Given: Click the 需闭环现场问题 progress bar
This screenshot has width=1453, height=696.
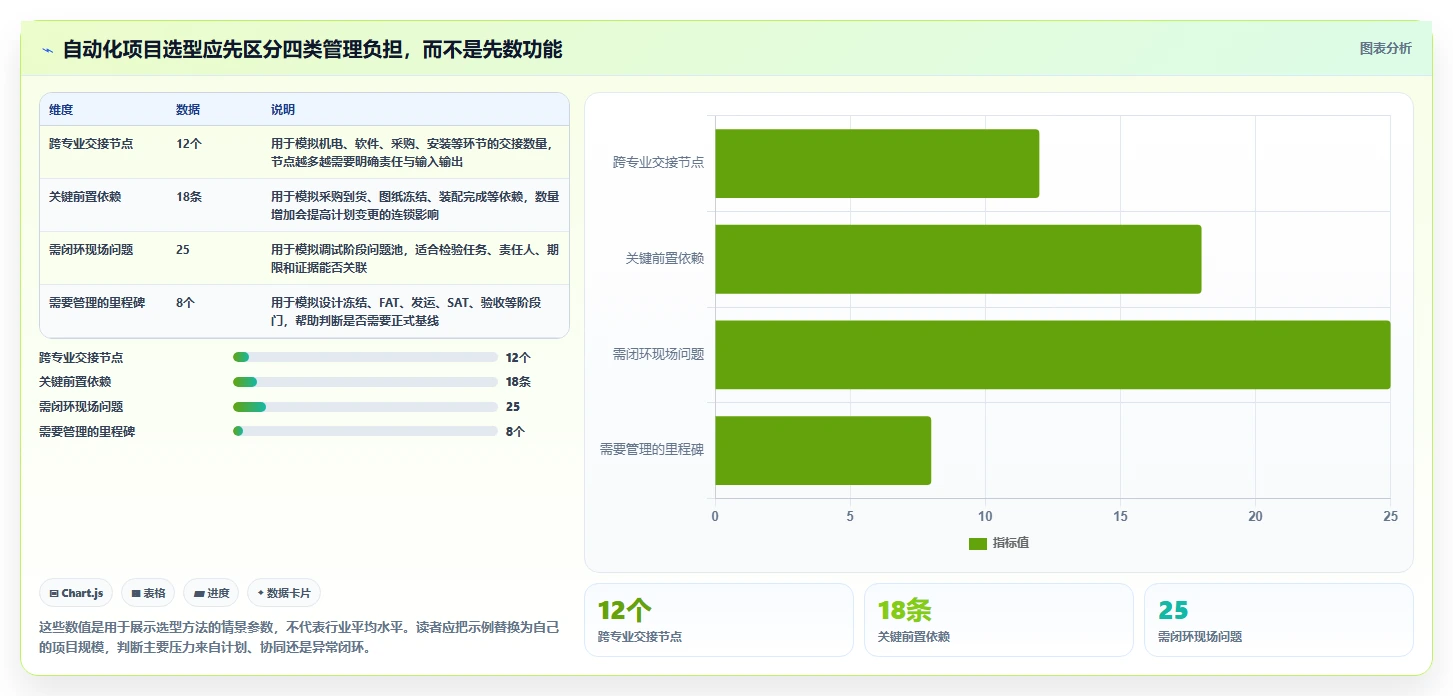Looking at the screenshot, I should click(x=365, y=407).
